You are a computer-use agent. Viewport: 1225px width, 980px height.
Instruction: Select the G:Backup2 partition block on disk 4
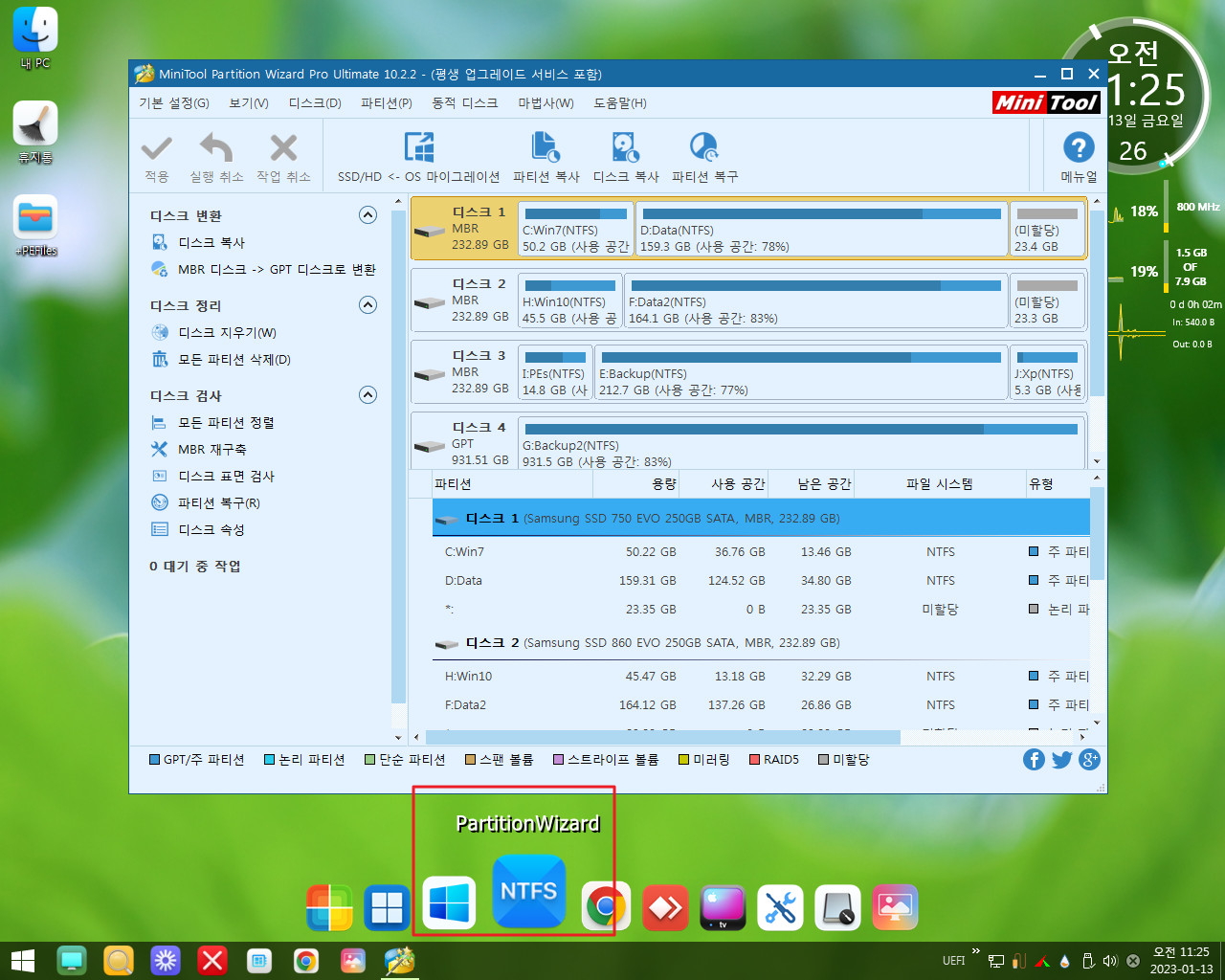(801, 442)
